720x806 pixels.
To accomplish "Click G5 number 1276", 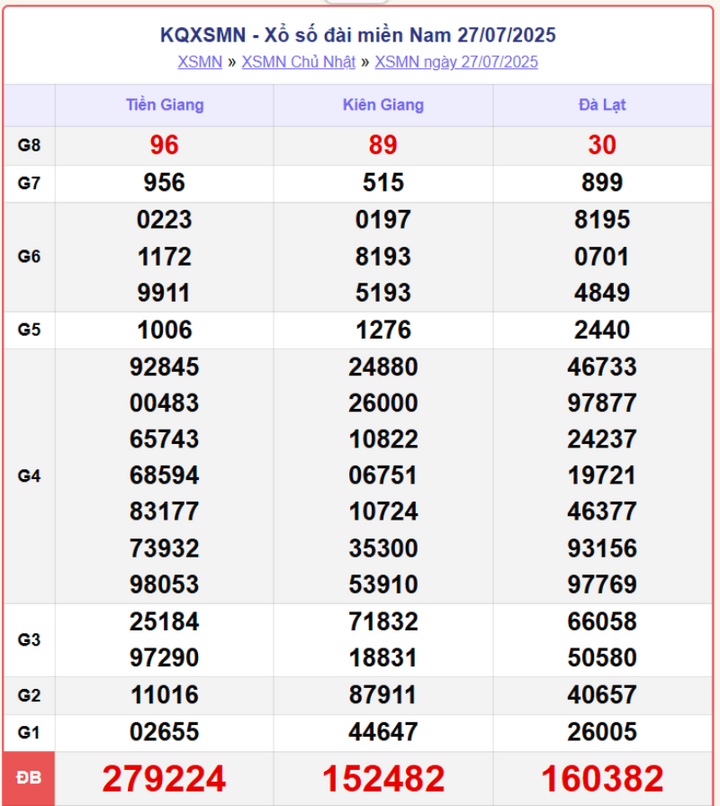I will pos(383,330).
